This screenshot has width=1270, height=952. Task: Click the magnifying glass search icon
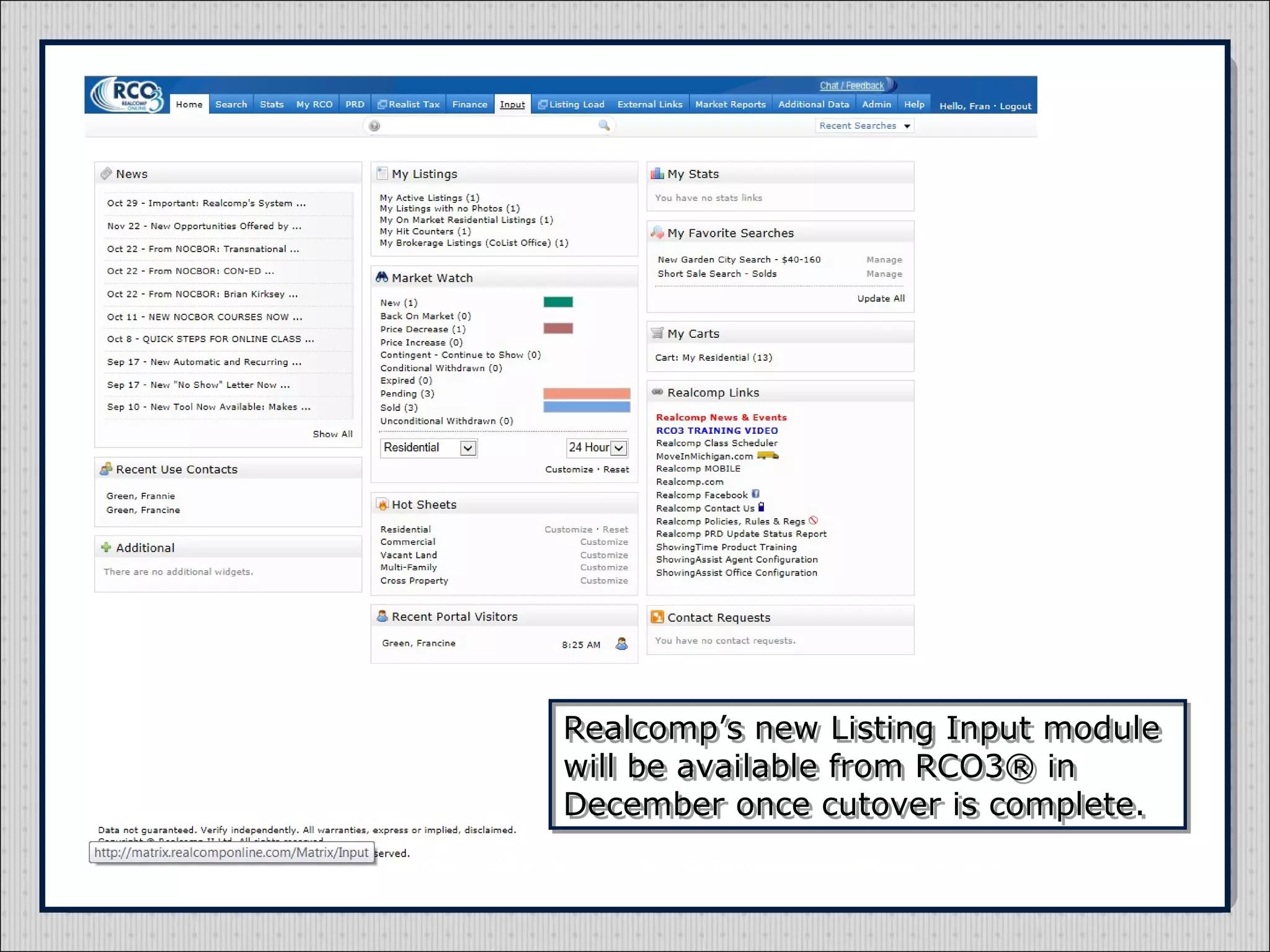(603, 126)
